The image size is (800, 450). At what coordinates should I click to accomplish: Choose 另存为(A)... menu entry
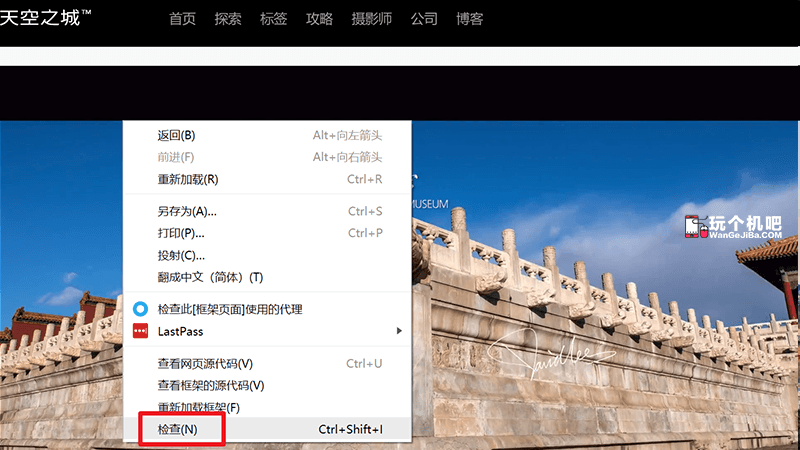coord(187,211)
